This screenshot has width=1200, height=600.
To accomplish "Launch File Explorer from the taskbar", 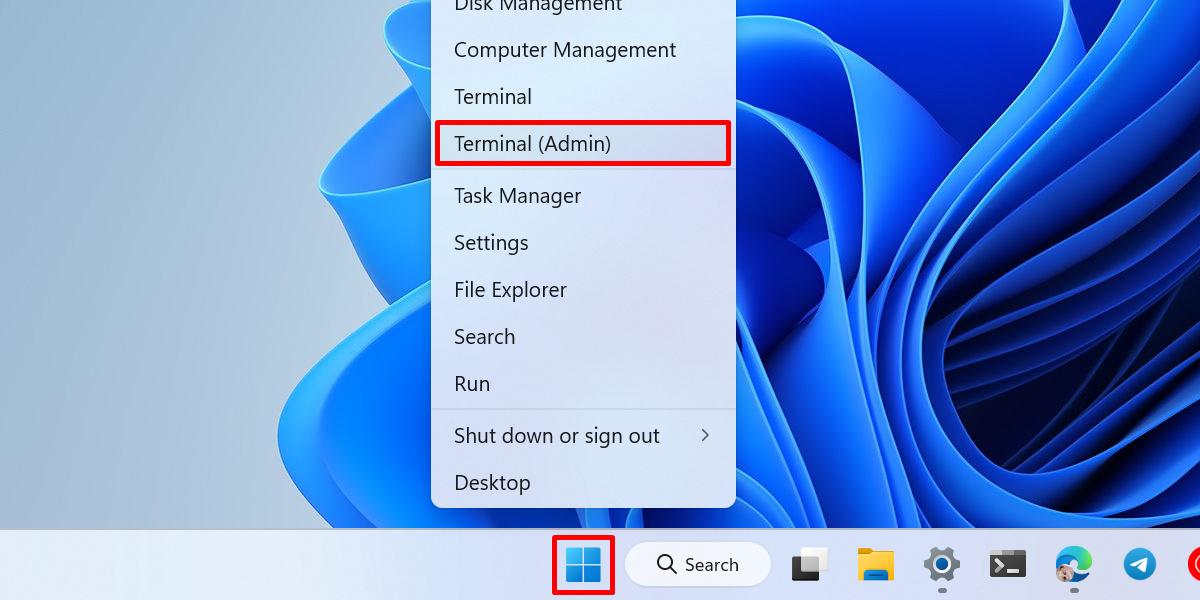I will tap(874, 564).
